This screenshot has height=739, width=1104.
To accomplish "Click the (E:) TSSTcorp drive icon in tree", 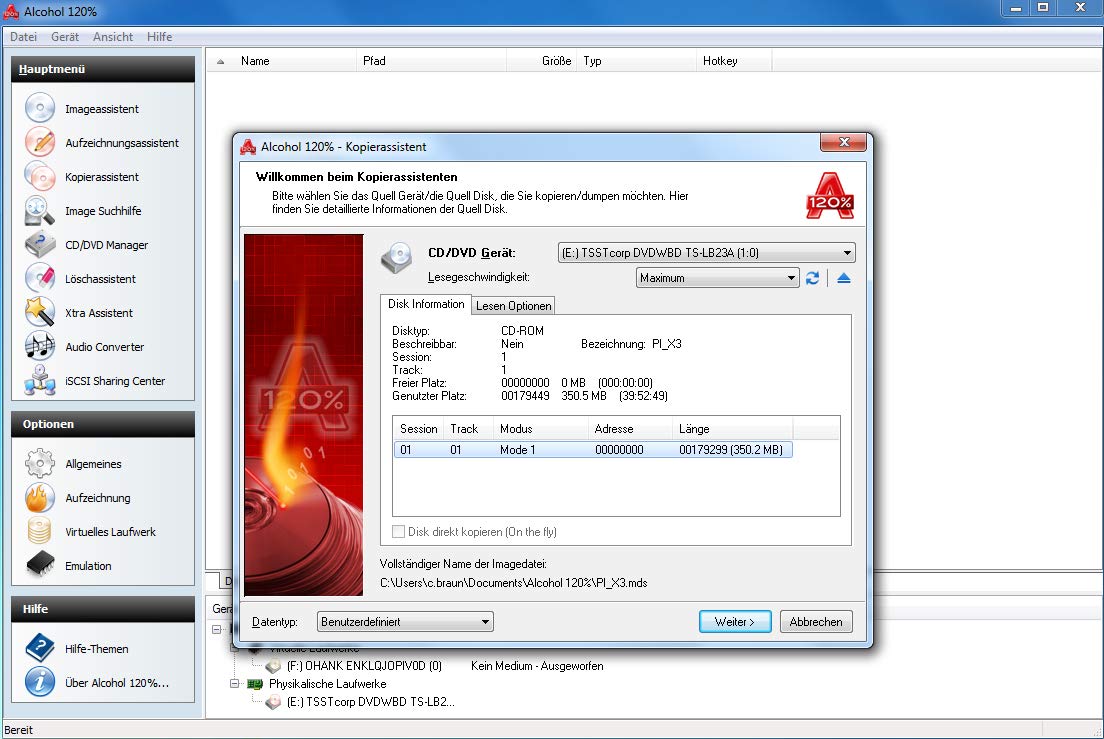I will [273, 702].
